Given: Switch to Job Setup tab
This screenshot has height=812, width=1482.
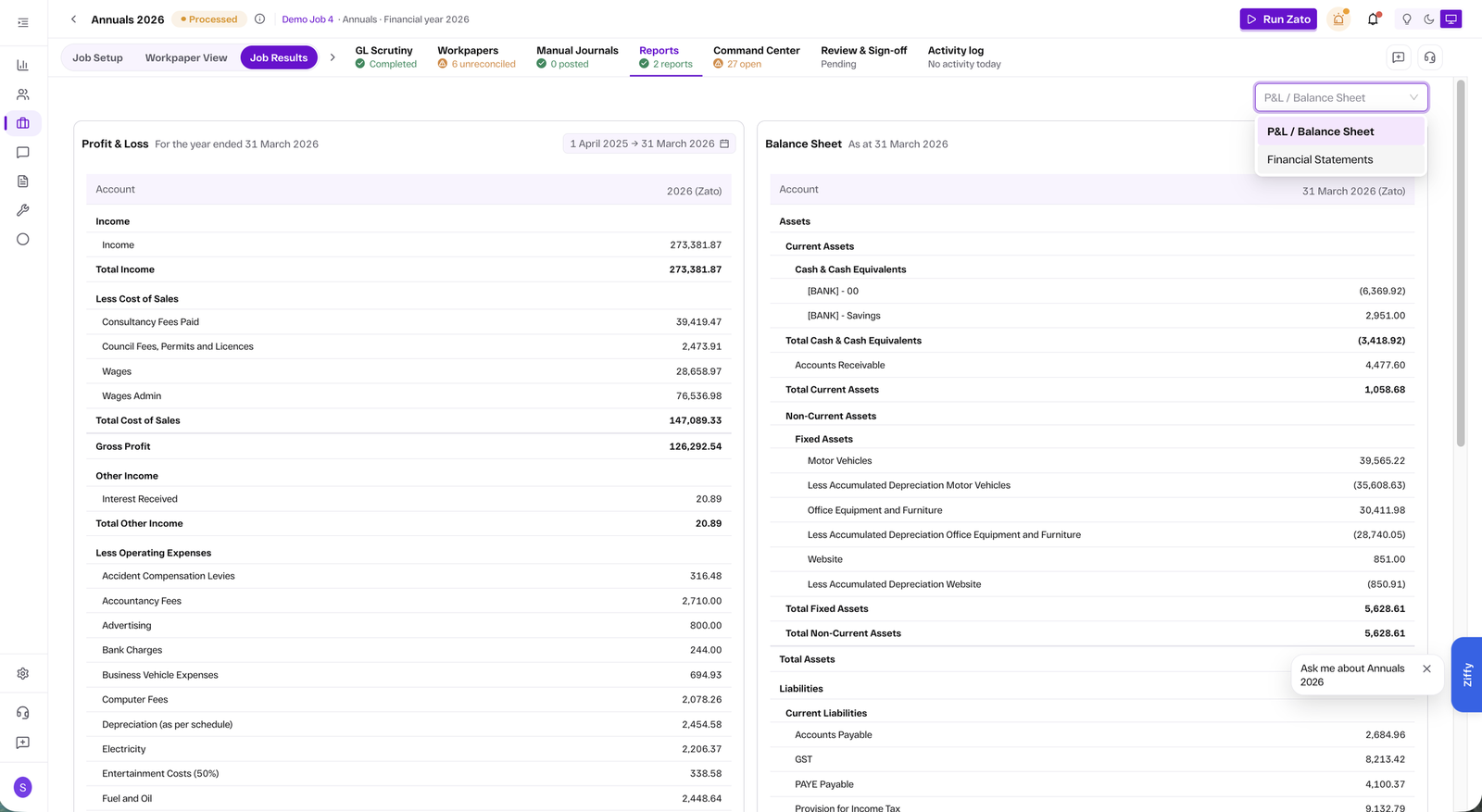Looking at the screenshot, I should [x=98, y=57].
